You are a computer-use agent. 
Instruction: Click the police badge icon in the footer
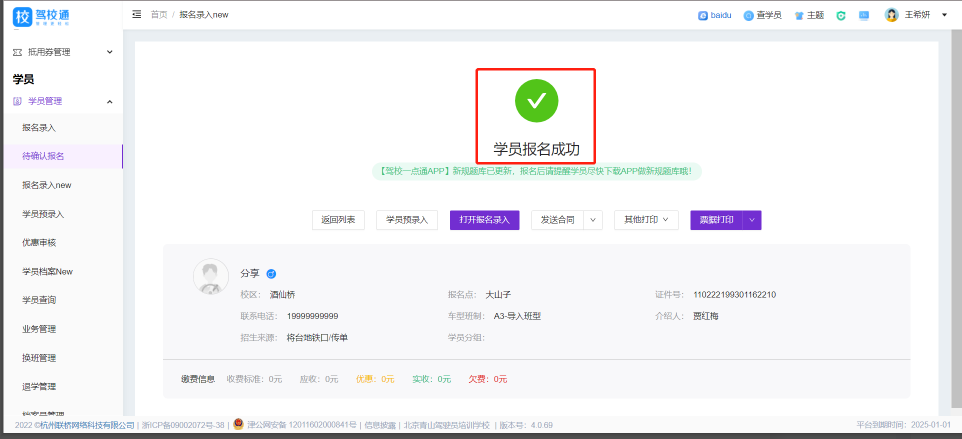(x=238, y=424)
